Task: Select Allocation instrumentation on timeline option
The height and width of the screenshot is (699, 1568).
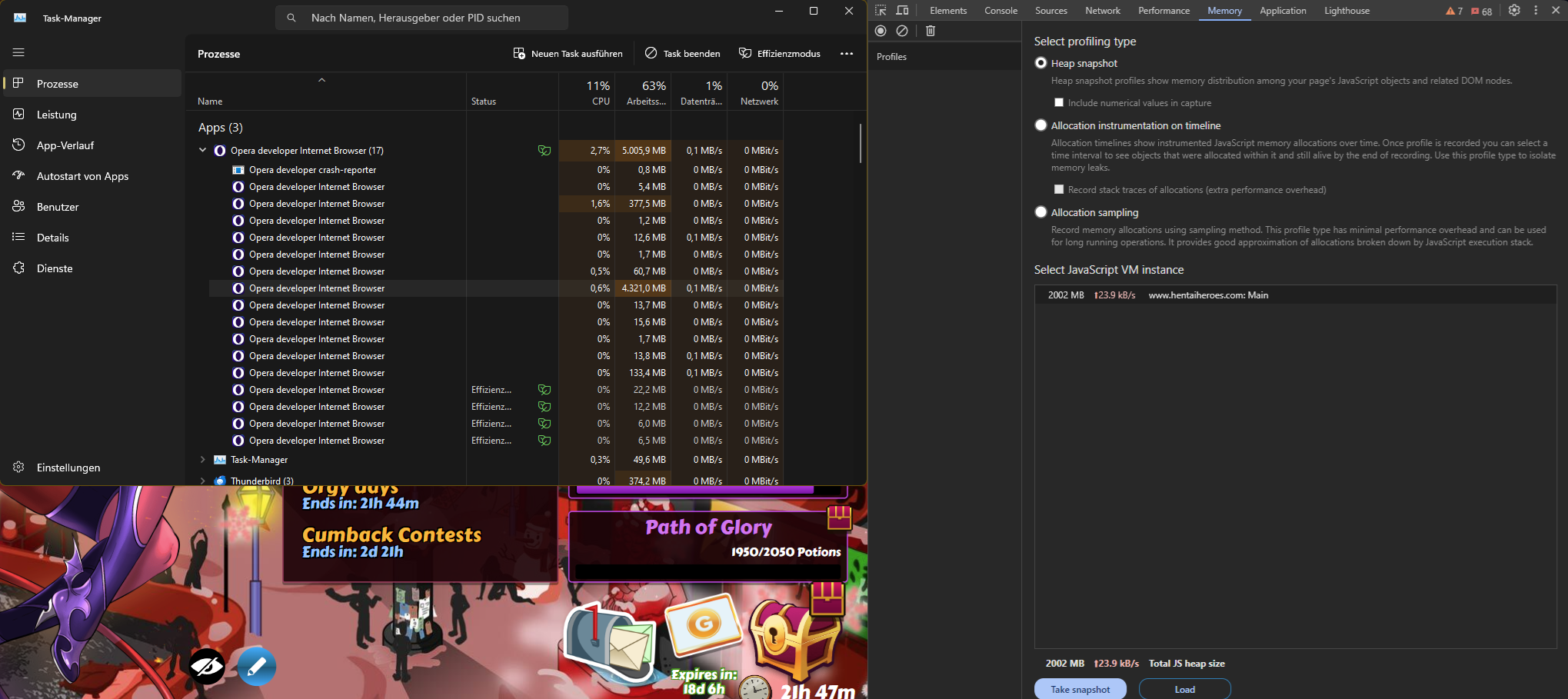Action: pos(1041,125)
